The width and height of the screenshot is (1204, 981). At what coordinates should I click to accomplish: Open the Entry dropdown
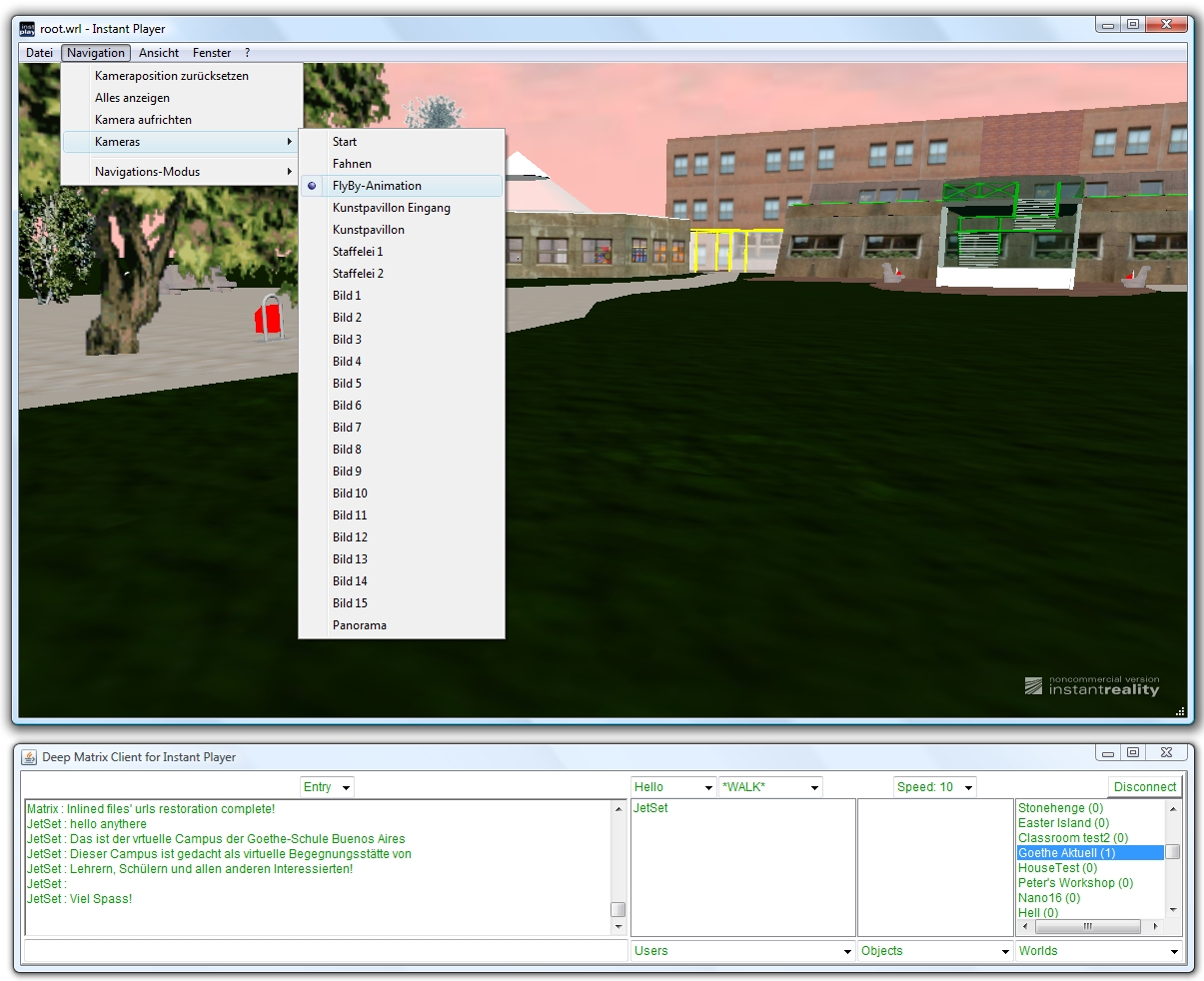pyautogui.click(x=327, y=787)
